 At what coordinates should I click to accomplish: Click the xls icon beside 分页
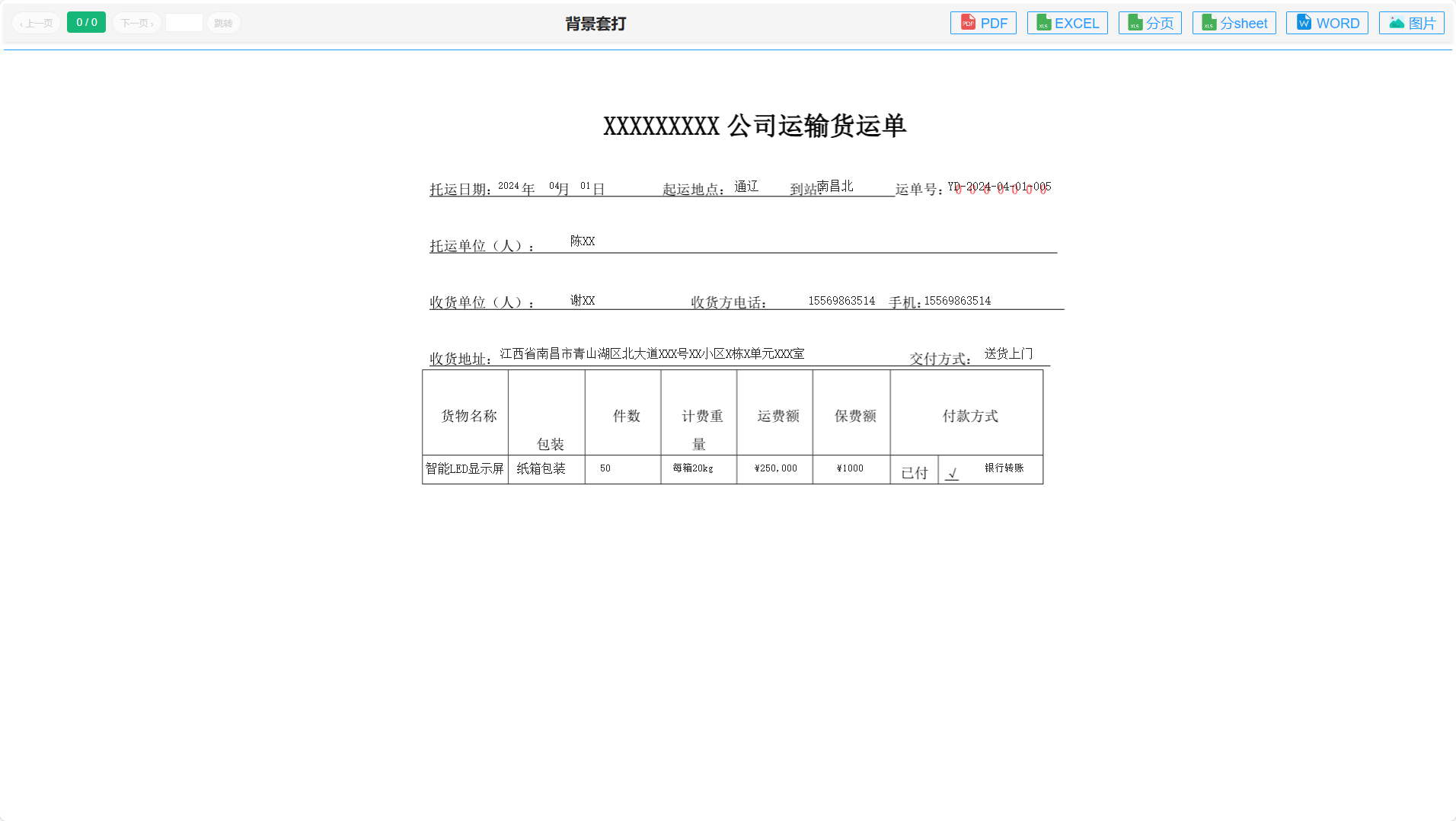1135,23
